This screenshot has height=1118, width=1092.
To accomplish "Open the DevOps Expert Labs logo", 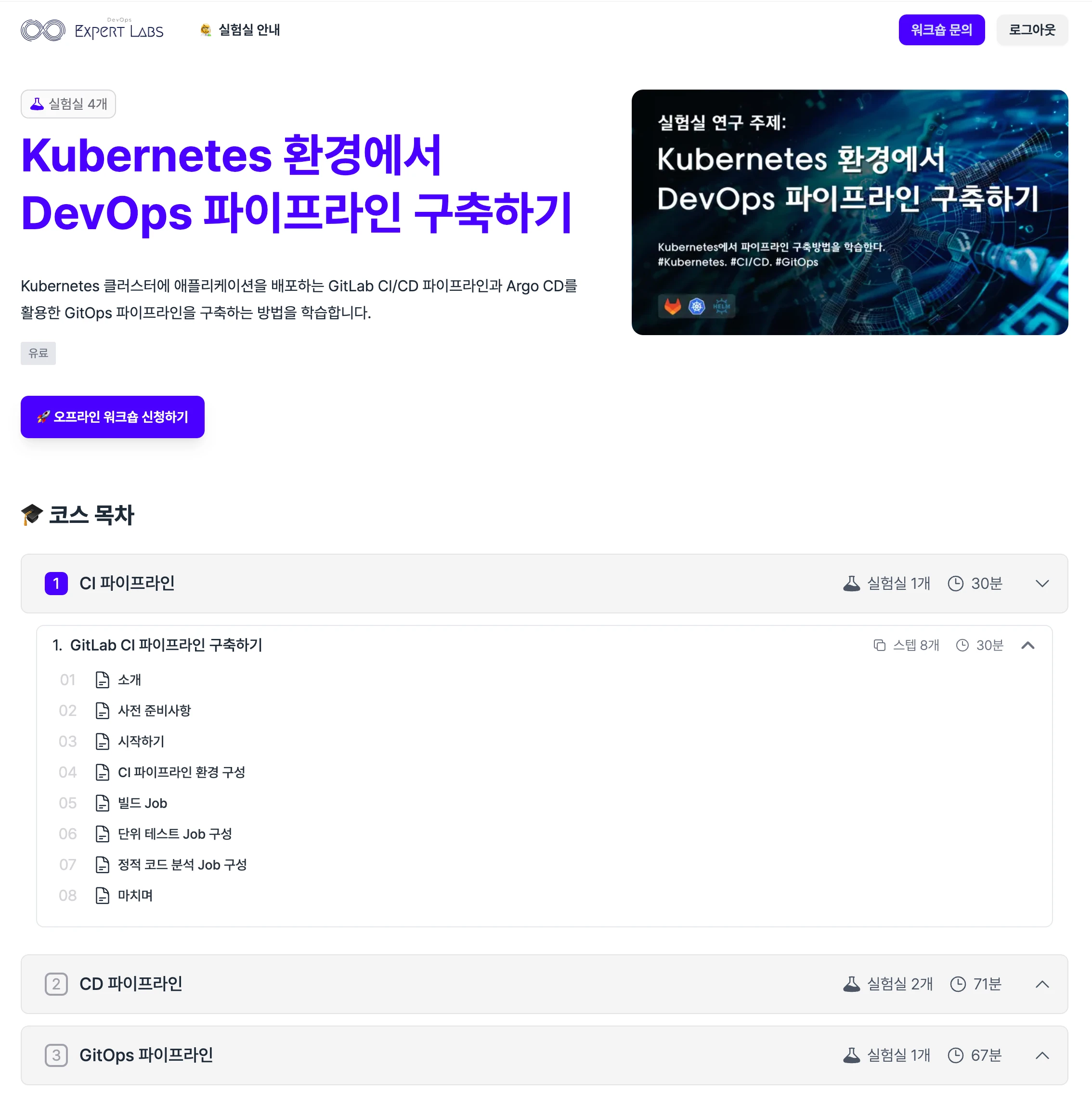I will 92,30.
